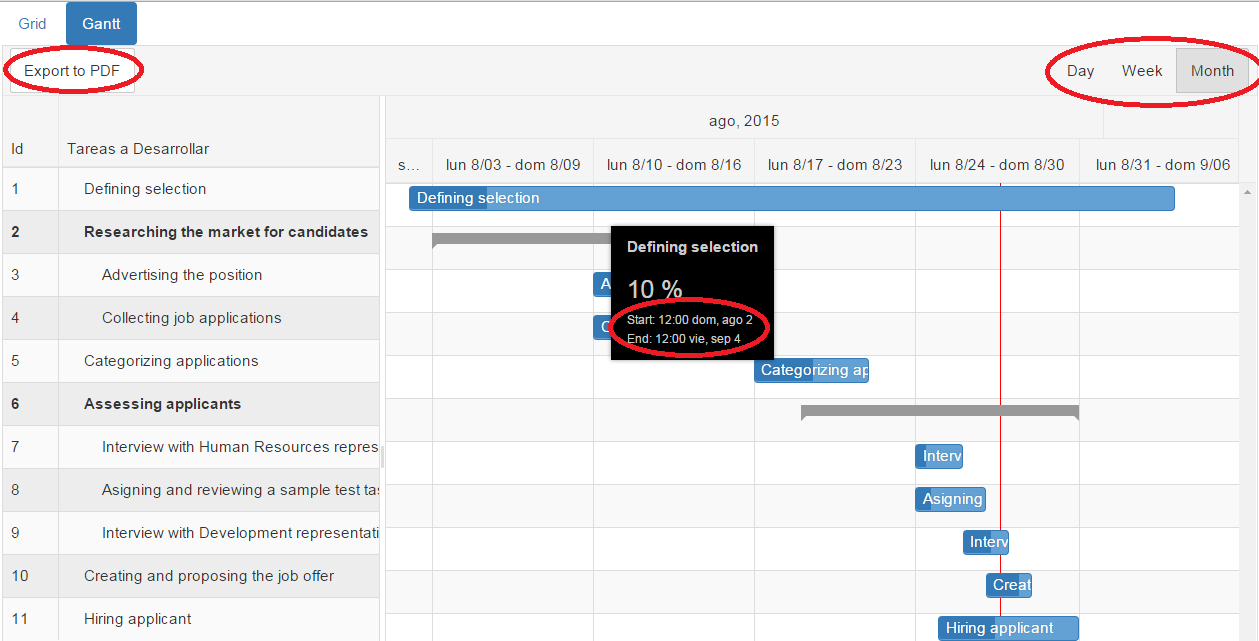Screen dimensions: 1259x641
Task: Click the Assessing applicants summary bar
Action: click(x=940, y=411)
